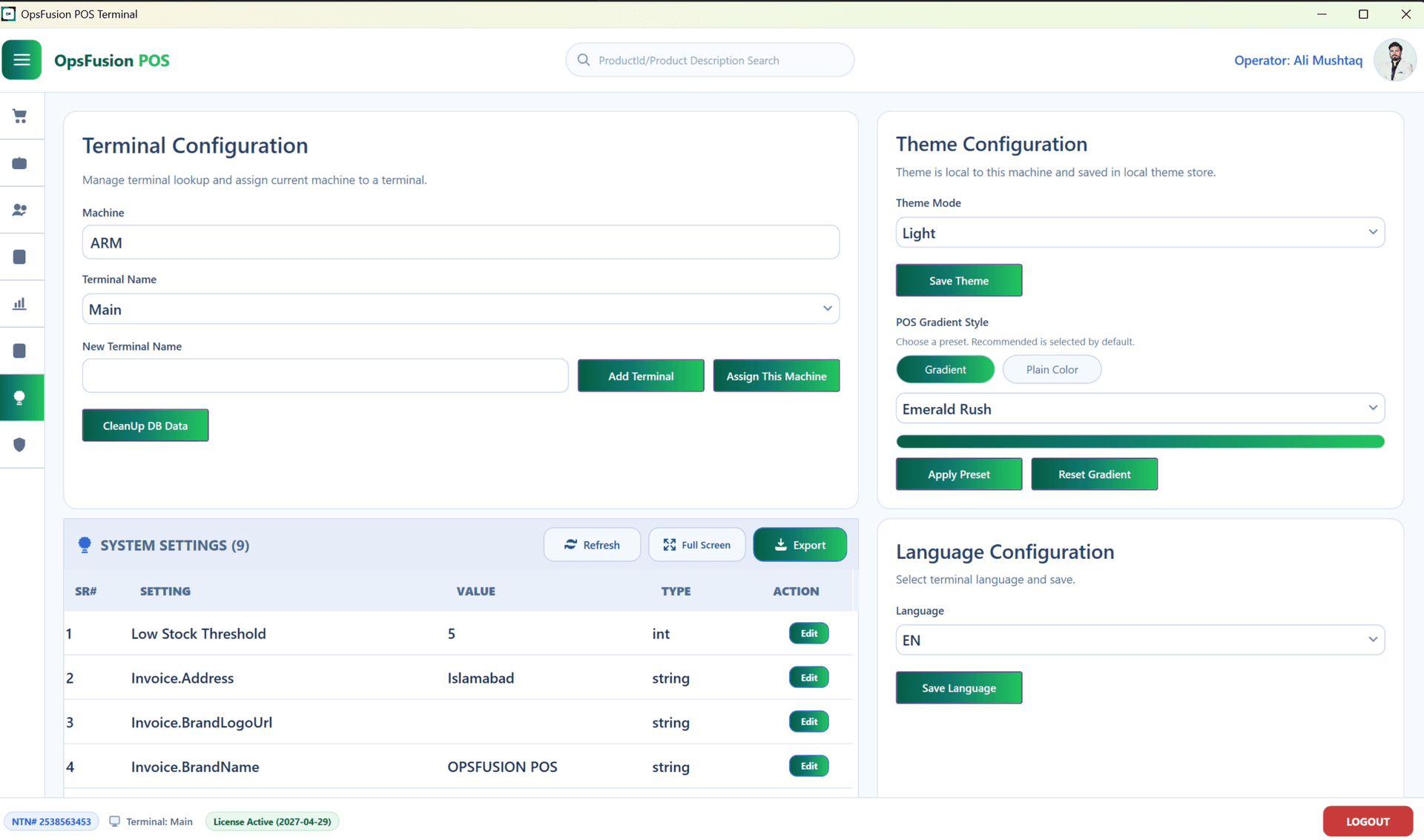This screenshot has height=840, width=1424.
Task: Click into the Machine field containing ARM
Action: pyautogui.click(x=461, y=242)
